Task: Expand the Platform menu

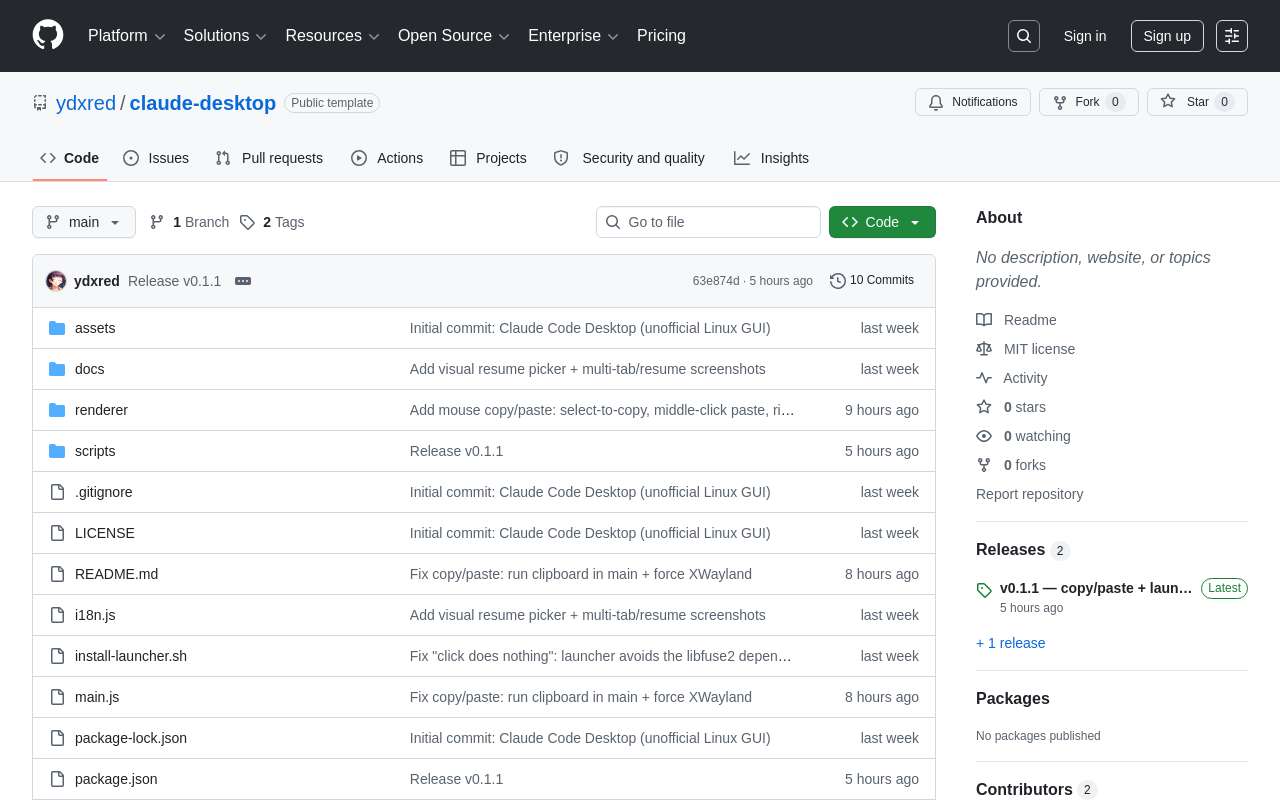Action: 126,36
